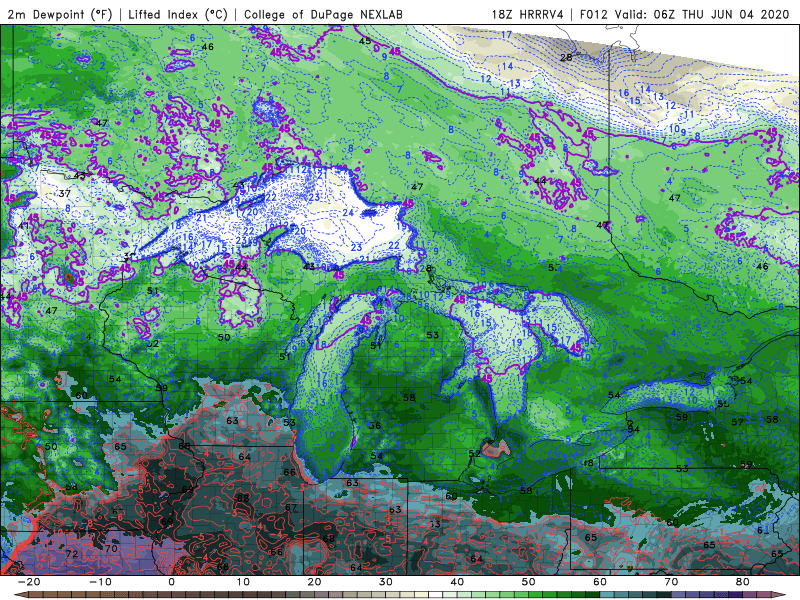
Task: Click the '40' color scale label
Action: 457,582
